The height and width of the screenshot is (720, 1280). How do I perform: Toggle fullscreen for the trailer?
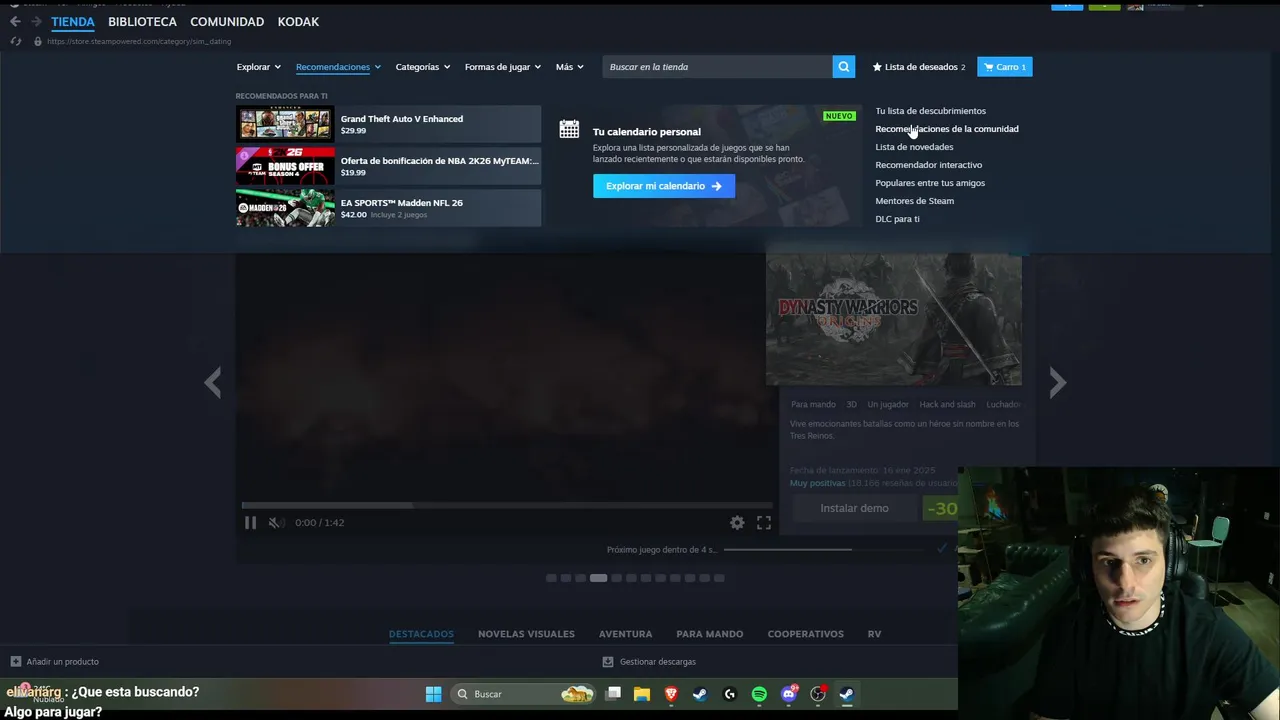764,522
